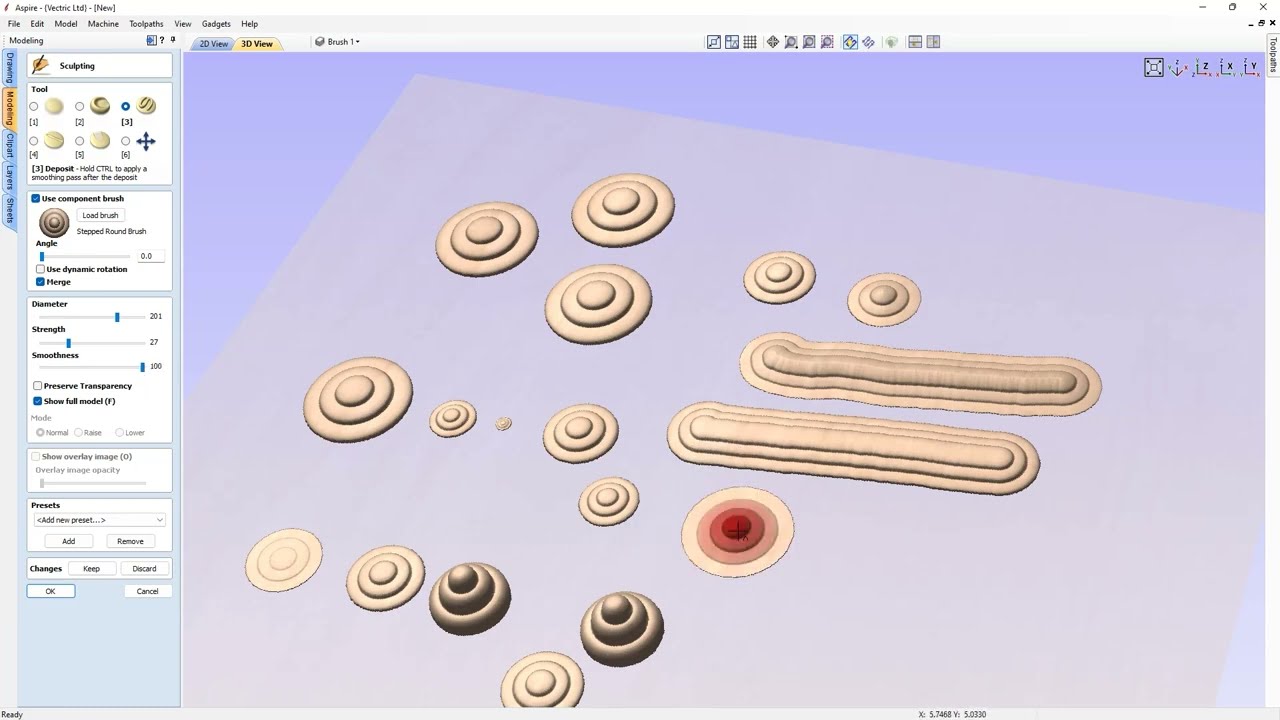Enable Use dynamic rotation checkbox
1280x720 pixels.
coord(40,269)
